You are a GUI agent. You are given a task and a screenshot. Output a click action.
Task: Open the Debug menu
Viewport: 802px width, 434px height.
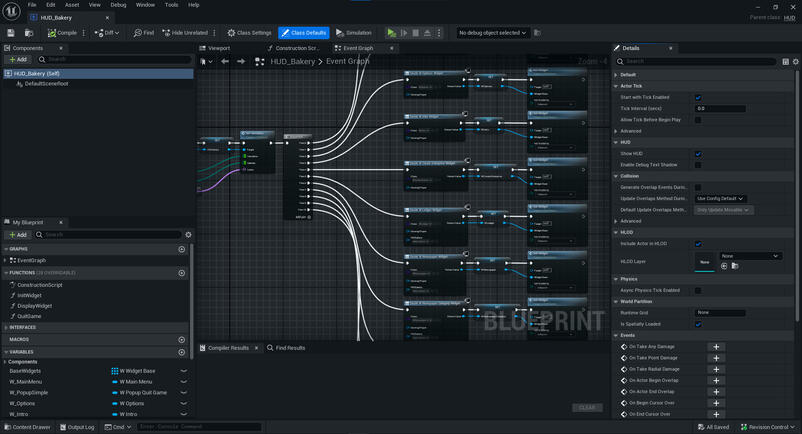pyautogui.click(x=118, y=5)
